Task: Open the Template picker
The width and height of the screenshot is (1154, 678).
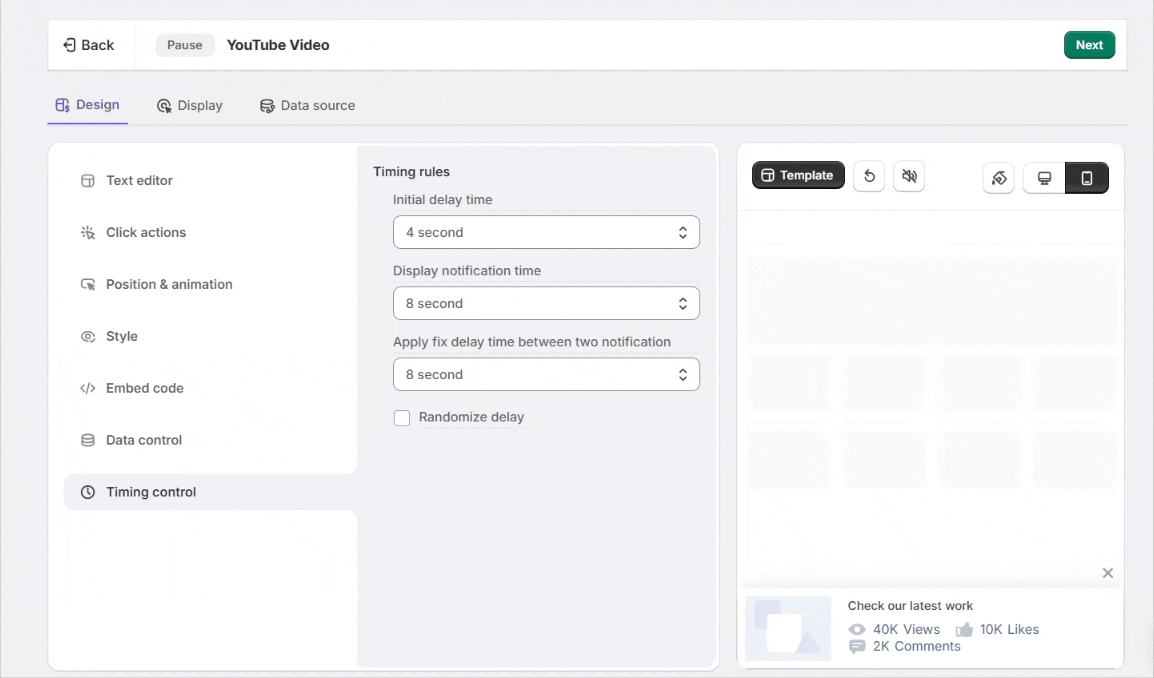Action: coord(798,175)
